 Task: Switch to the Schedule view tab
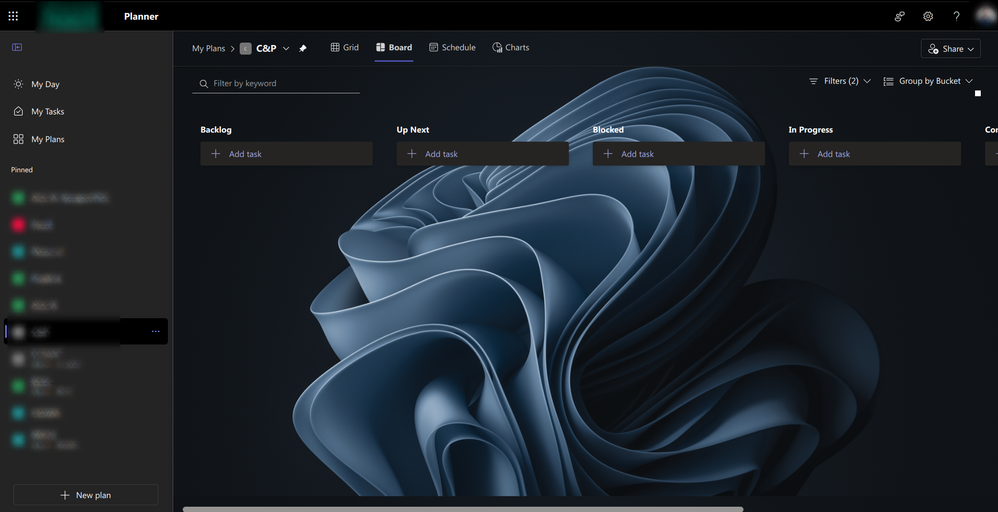point(452,47)
